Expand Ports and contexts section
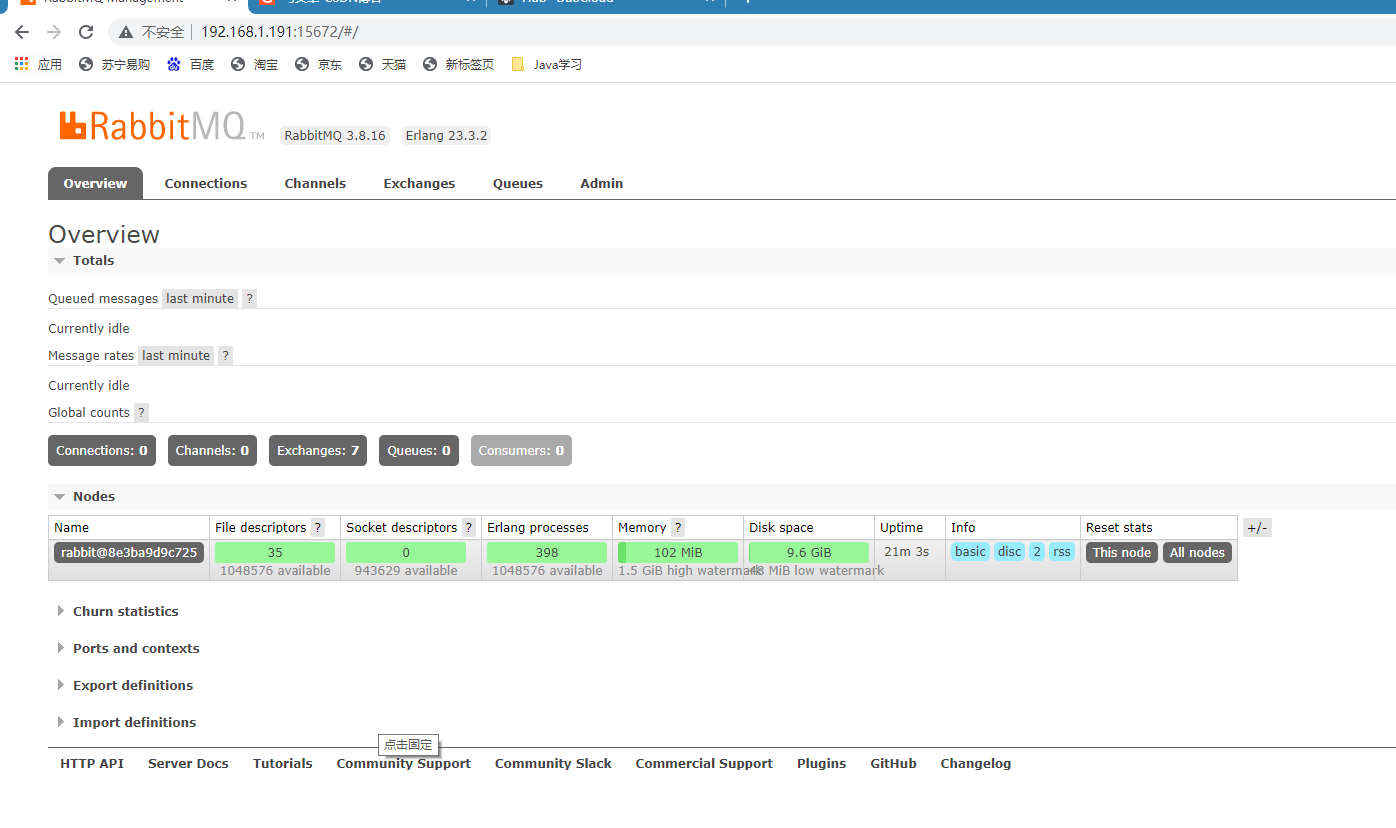 click(128, 648)
